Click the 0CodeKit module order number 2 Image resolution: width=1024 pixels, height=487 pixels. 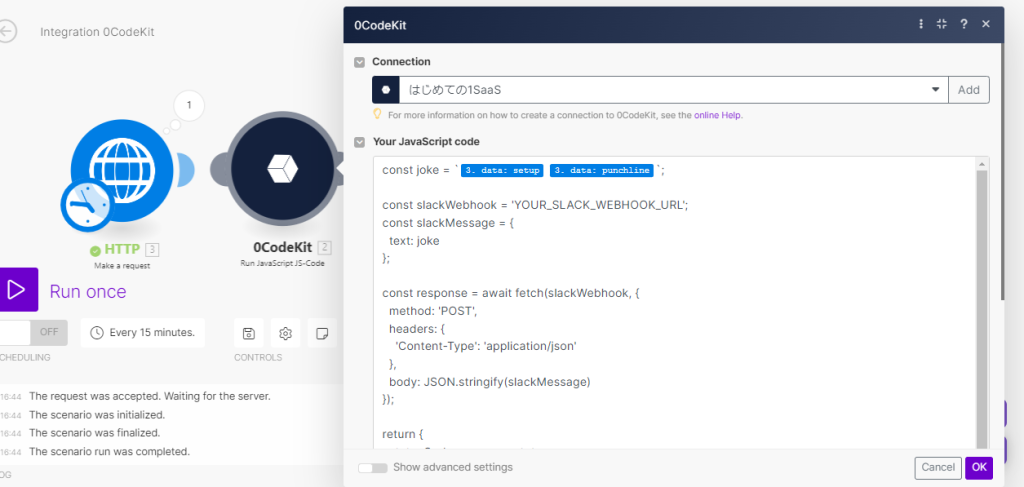pos(325,248)
